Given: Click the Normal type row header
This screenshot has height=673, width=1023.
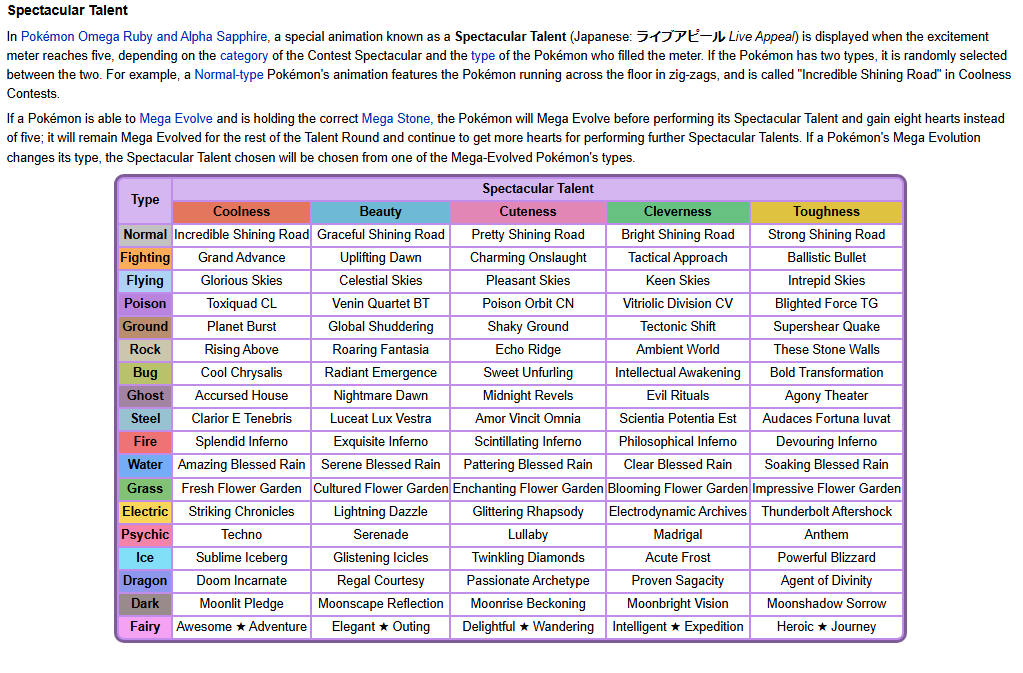Looking at the screenshot, I should 145,234.
